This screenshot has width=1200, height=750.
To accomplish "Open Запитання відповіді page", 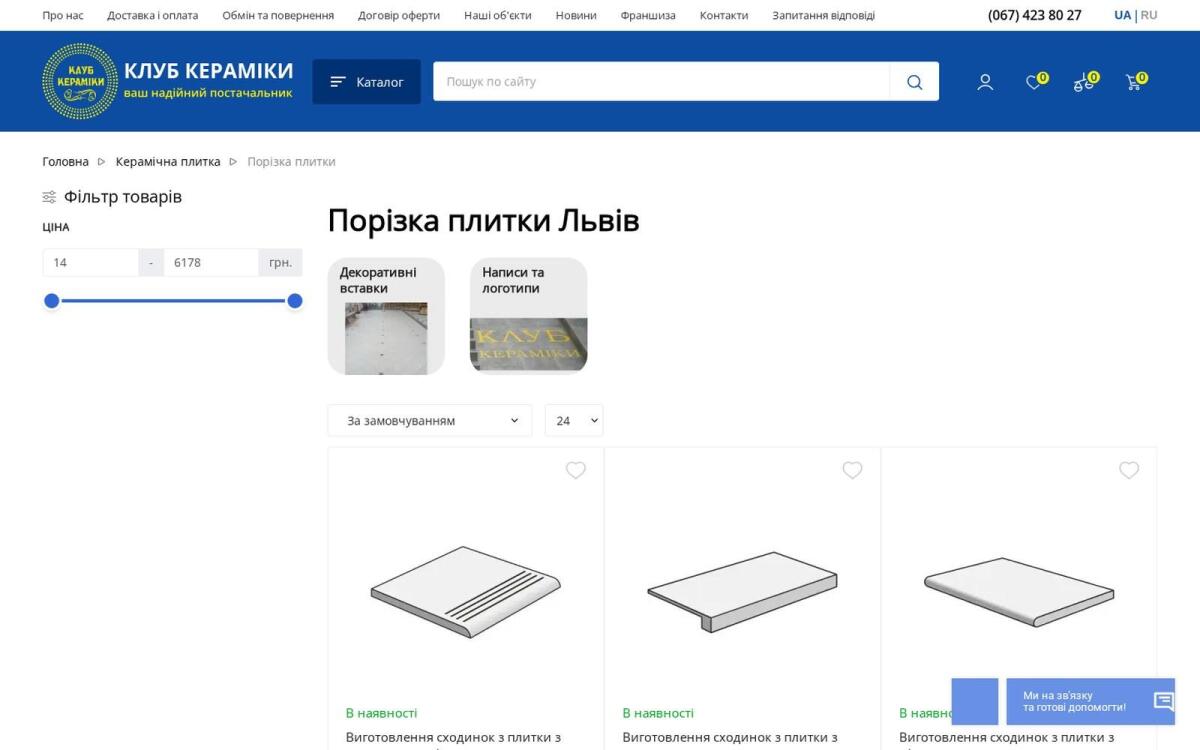I will point(823,15).
